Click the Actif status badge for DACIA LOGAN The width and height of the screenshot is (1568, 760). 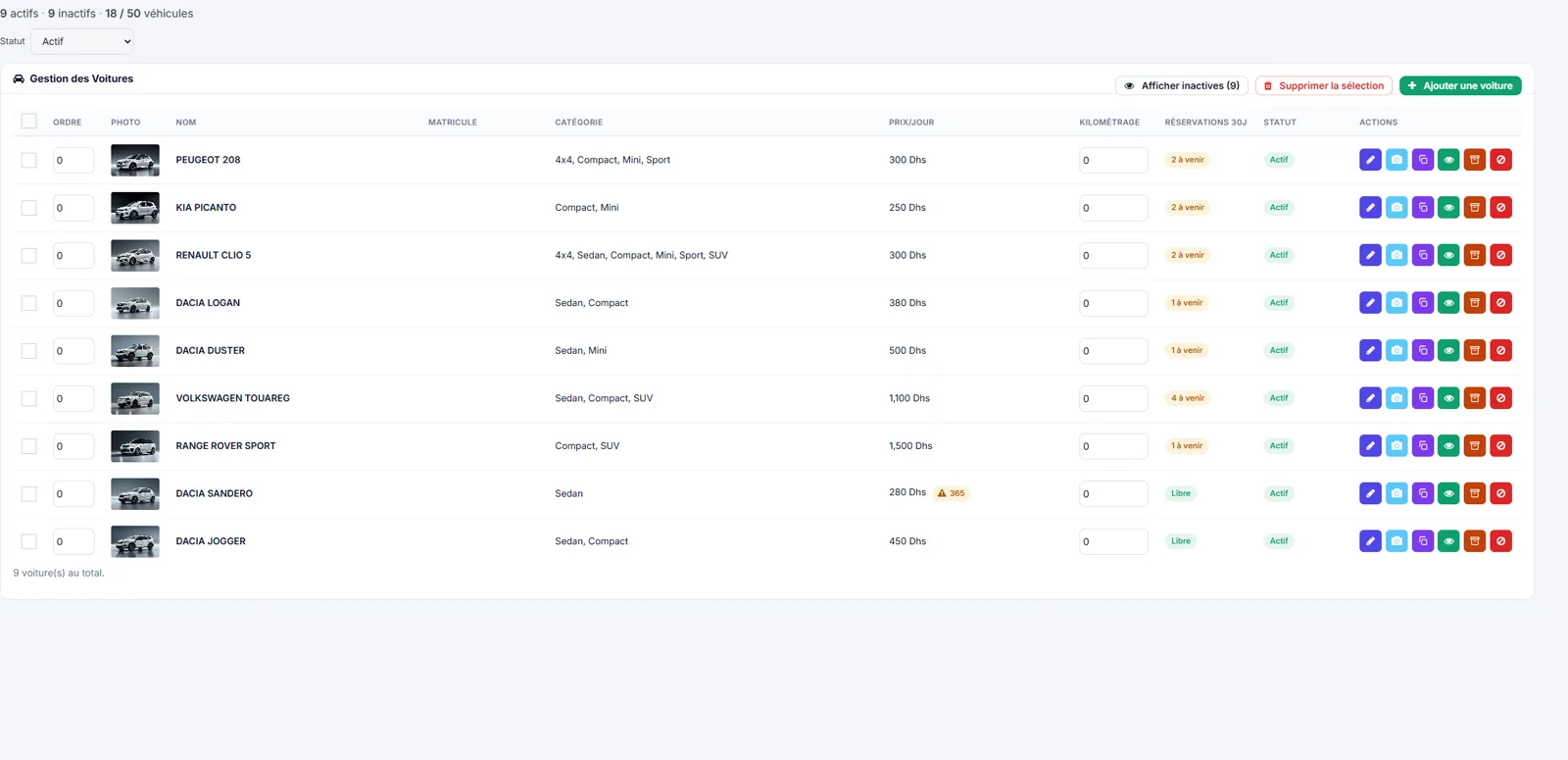[1279, 303]
